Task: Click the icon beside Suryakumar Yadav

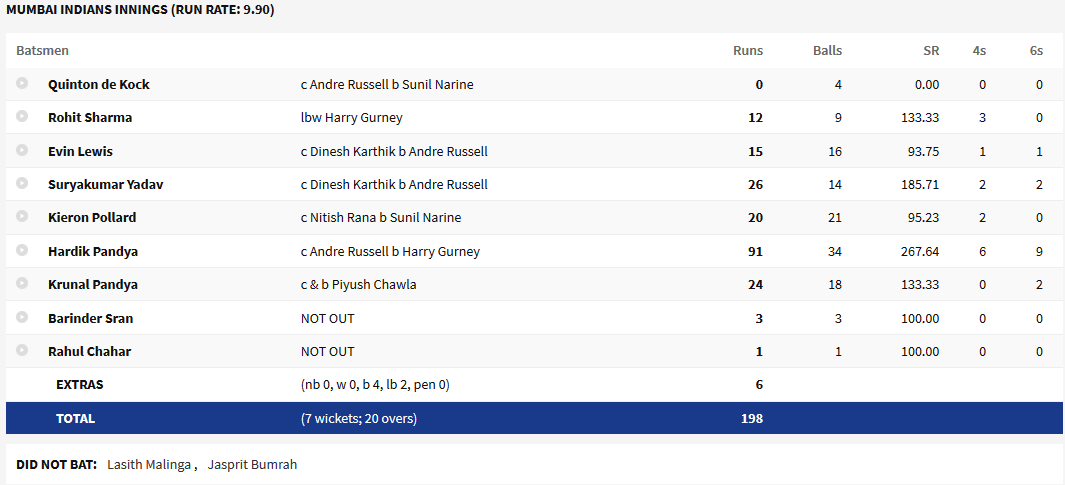Action: (x=22, y=184)
